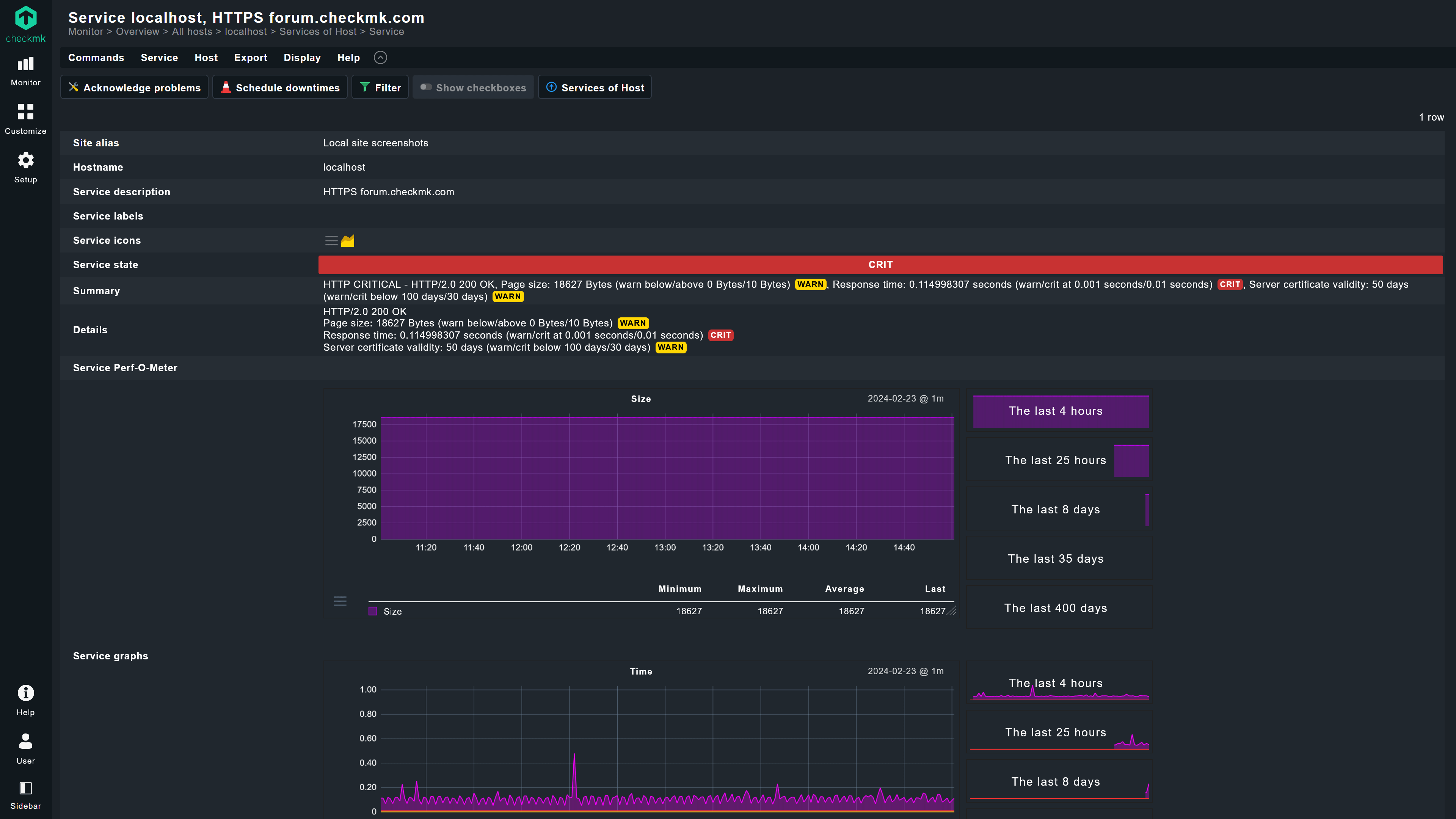Image resolution: width=1456 pixels, height=819 pixels.
Task: Click the 'Service graphs' label
Action: click(110, 656)
